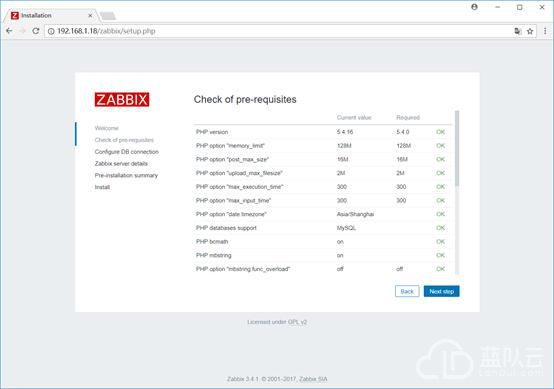
Task: Click the Chrome user profile icon
Action: pos(475,7)
